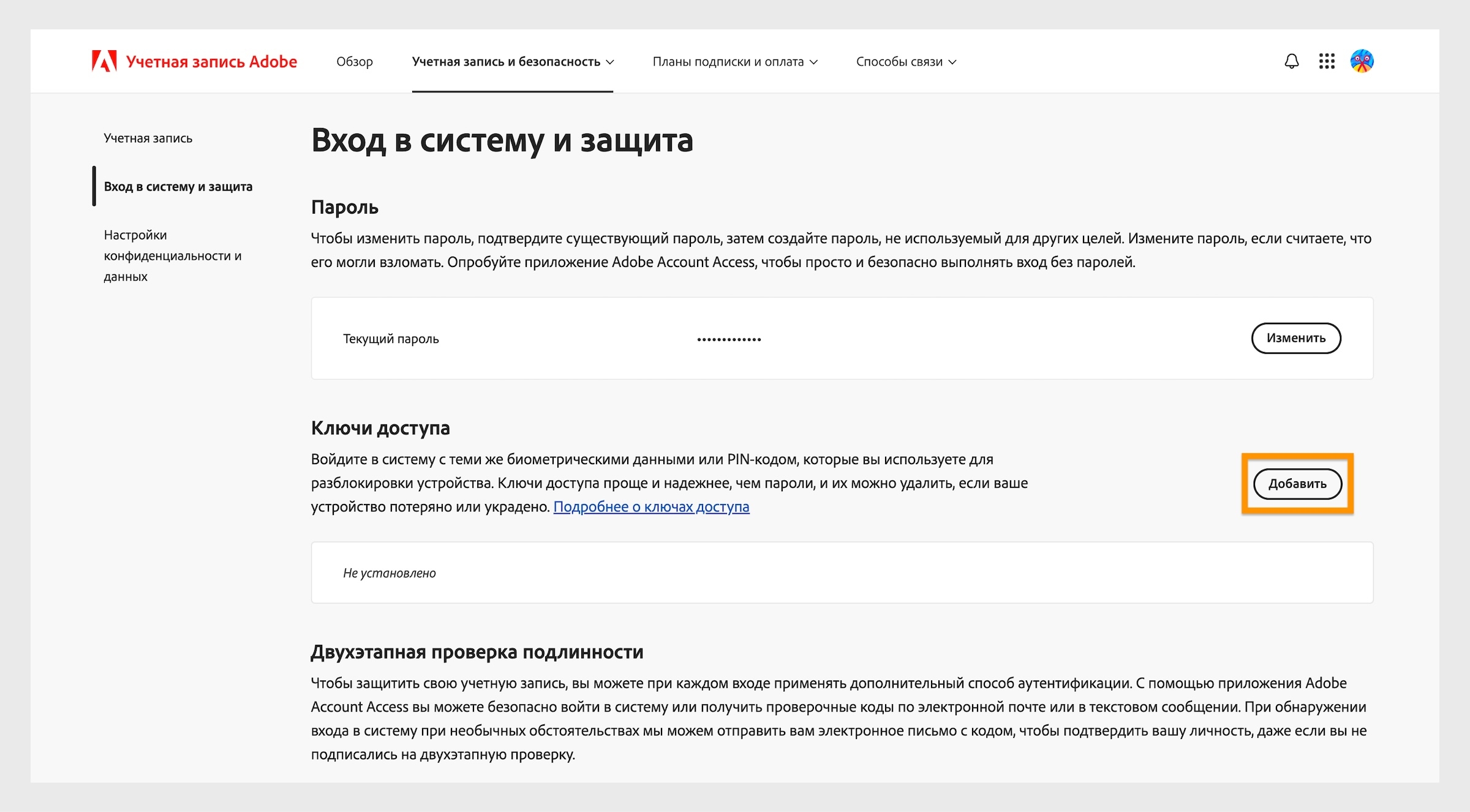1470x812 pixels.
Task: Switch to the «Обзор» tab
Action: (x=353, y=61)
